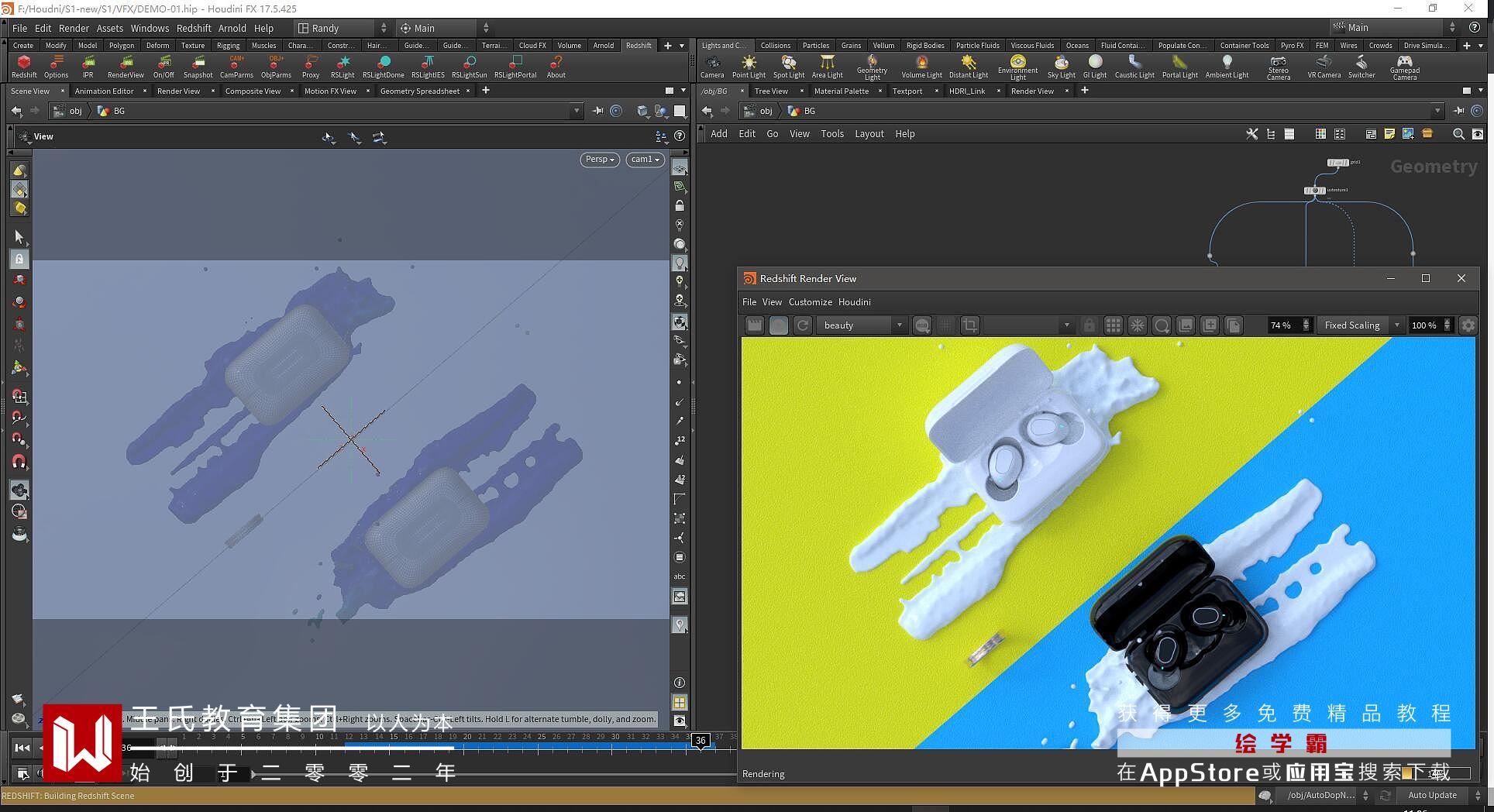Image resolution: width=1494 pixels, height=812 pixels.
Task: Open the Render menu in the menu bar
Action: point(74,28)
